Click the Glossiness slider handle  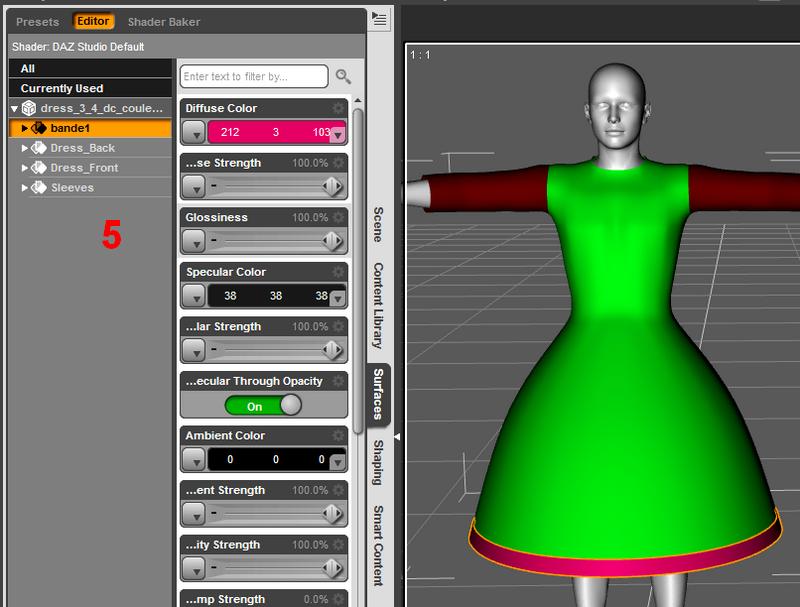pyautogui.click(x=332, y=242)
